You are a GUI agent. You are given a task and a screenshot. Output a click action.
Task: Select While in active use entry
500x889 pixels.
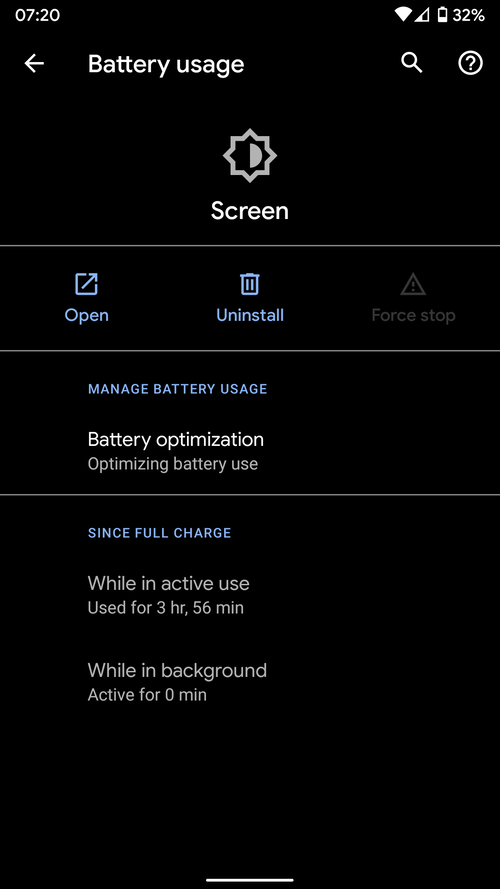(x=250, y=595)
